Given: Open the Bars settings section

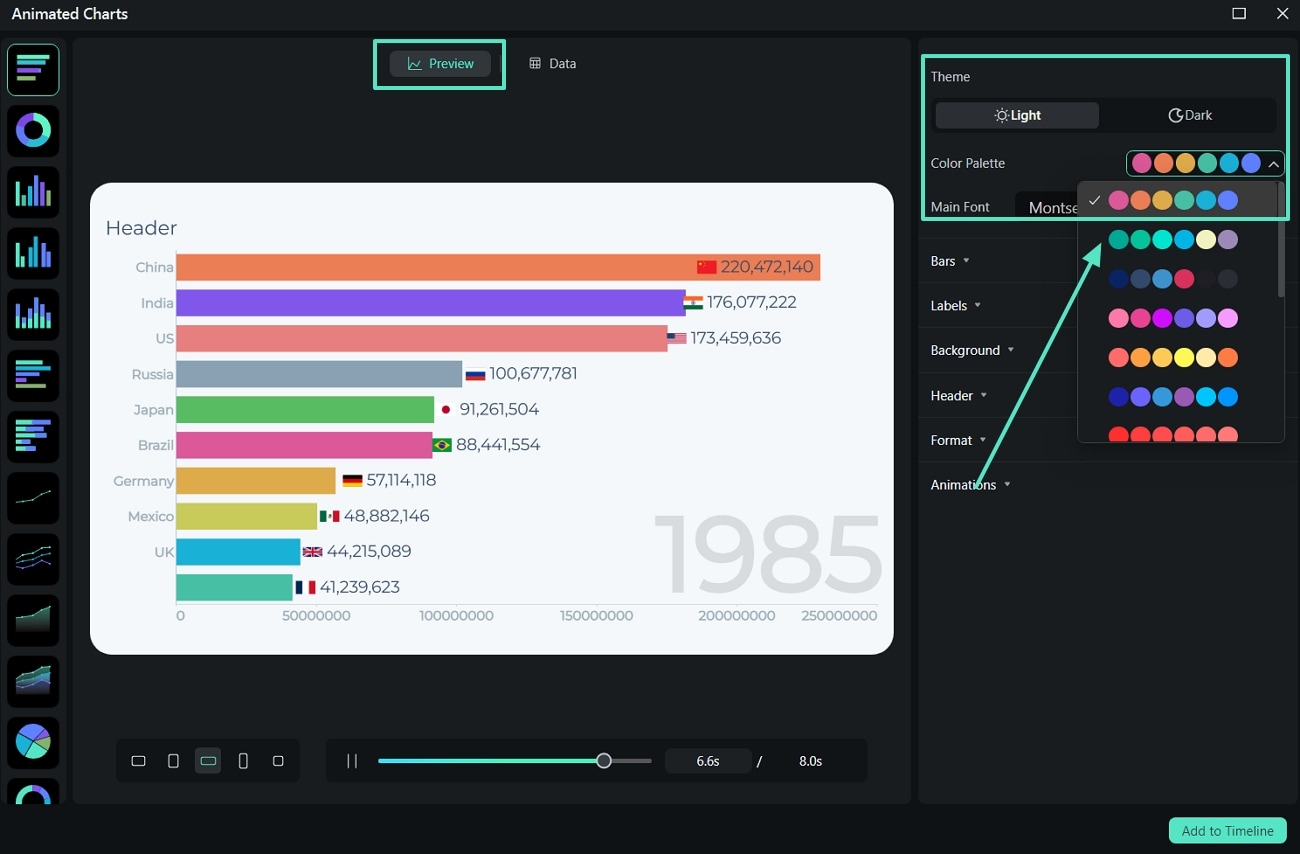Looking at the screenshot, I should pos(948,260).
